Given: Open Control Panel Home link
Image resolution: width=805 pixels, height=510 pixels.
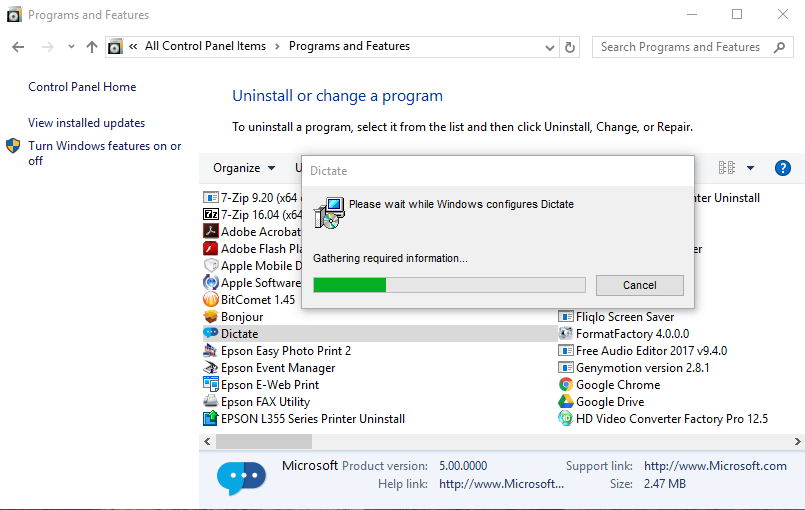Looking at the screenshot, I should pyautogui.click(x=82, y=87).
